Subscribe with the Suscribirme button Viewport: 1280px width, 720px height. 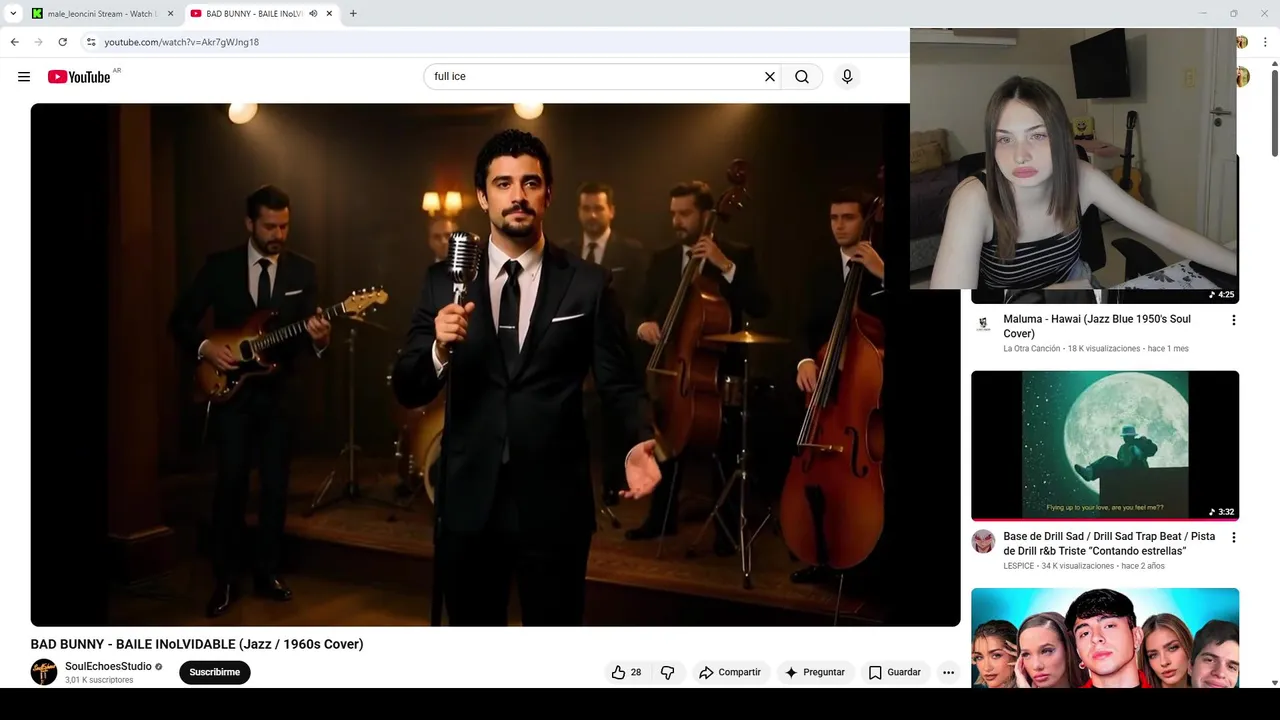[215, 672]
